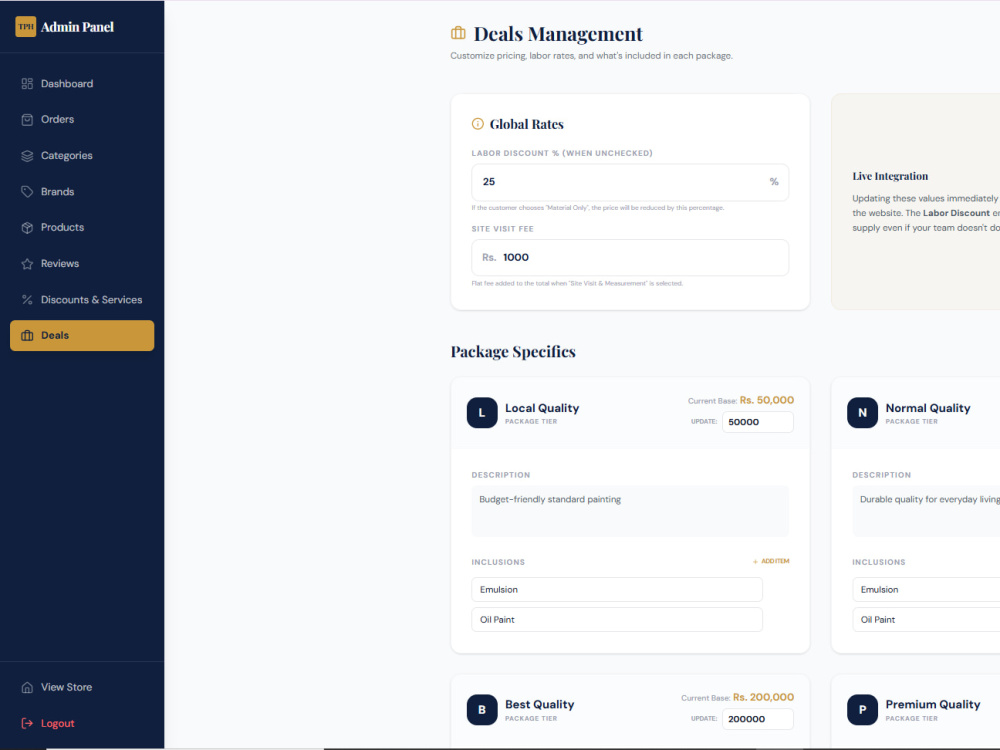The width and height of the screenshot is (1000, 750).
Task: Focus the Site Visit Fee input
Action: click(x=629, y=258)
